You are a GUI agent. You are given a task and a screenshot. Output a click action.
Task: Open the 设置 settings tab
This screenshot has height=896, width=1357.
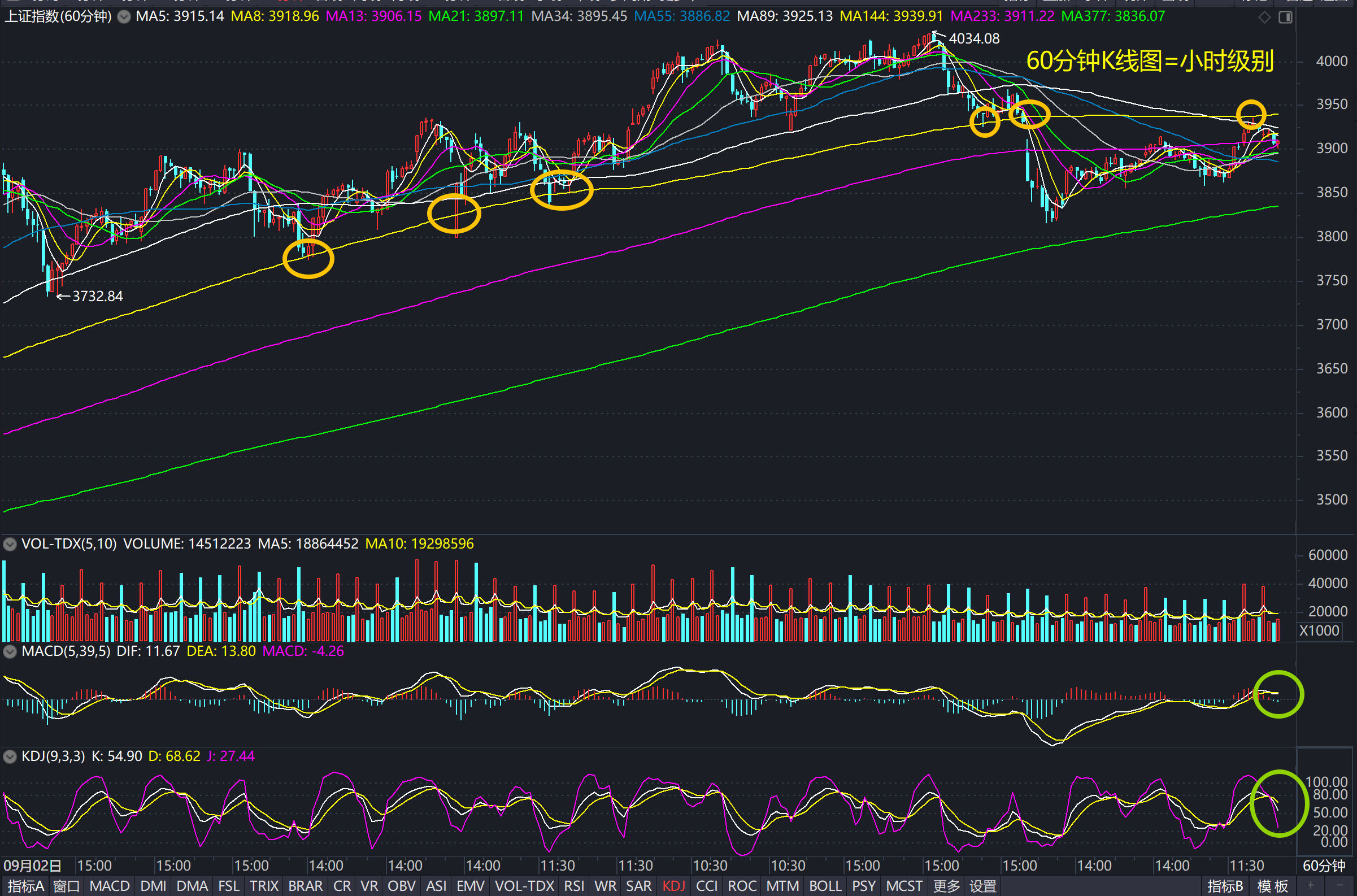[x=983, y=886]
